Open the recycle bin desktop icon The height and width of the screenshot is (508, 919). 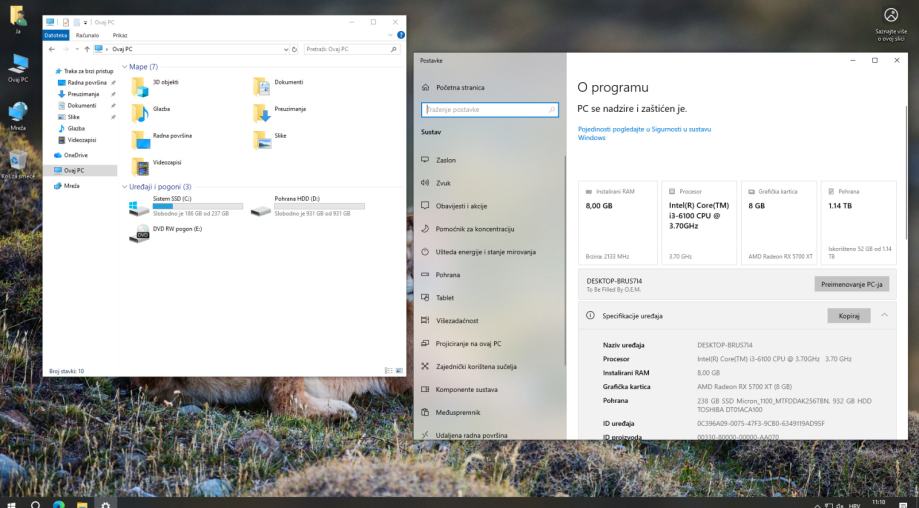[18, 164]
